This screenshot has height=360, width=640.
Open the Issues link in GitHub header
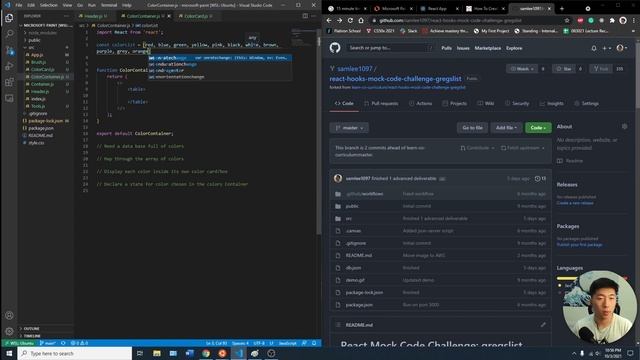[463, 48]
